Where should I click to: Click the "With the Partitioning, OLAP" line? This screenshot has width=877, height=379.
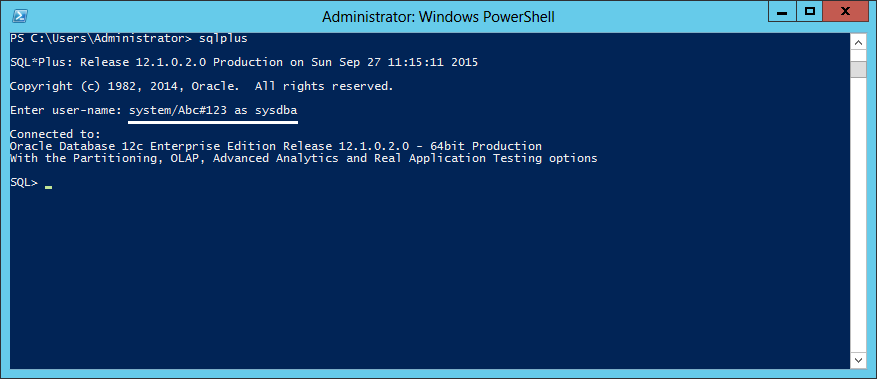(304, 159)
